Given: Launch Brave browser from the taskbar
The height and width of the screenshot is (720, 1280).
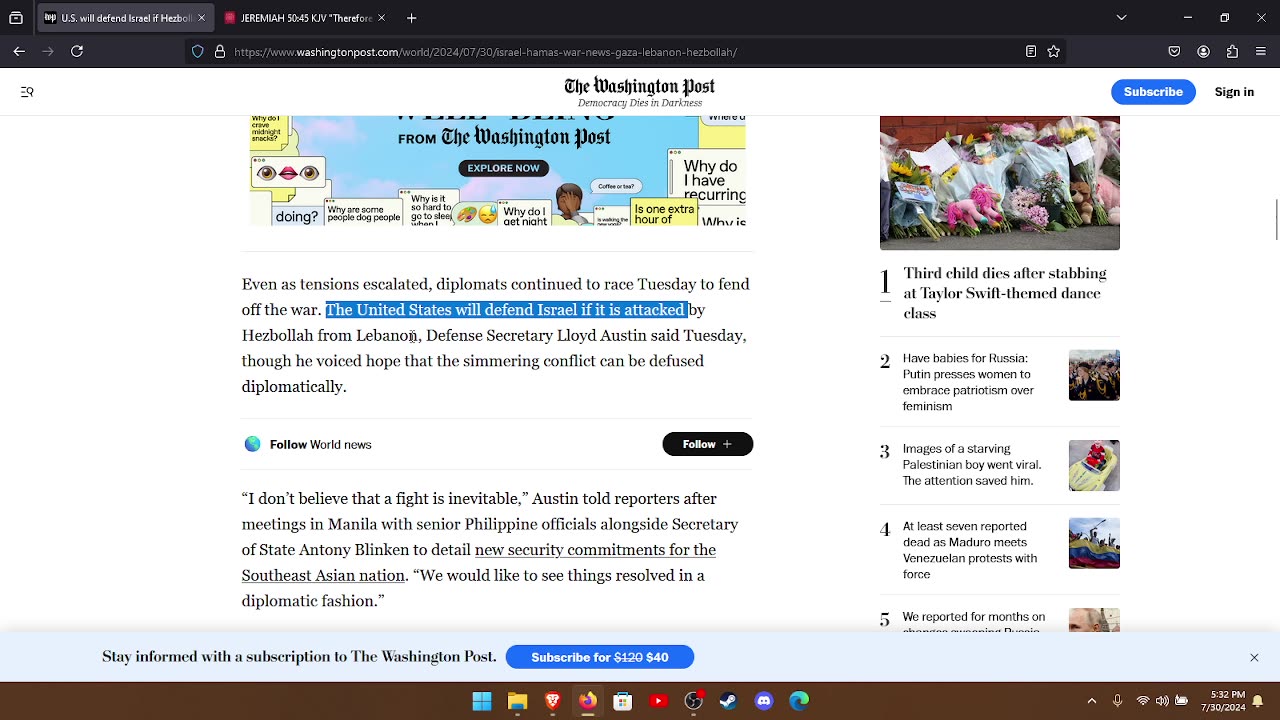Looking at the screenshot, I should [552, 701].
